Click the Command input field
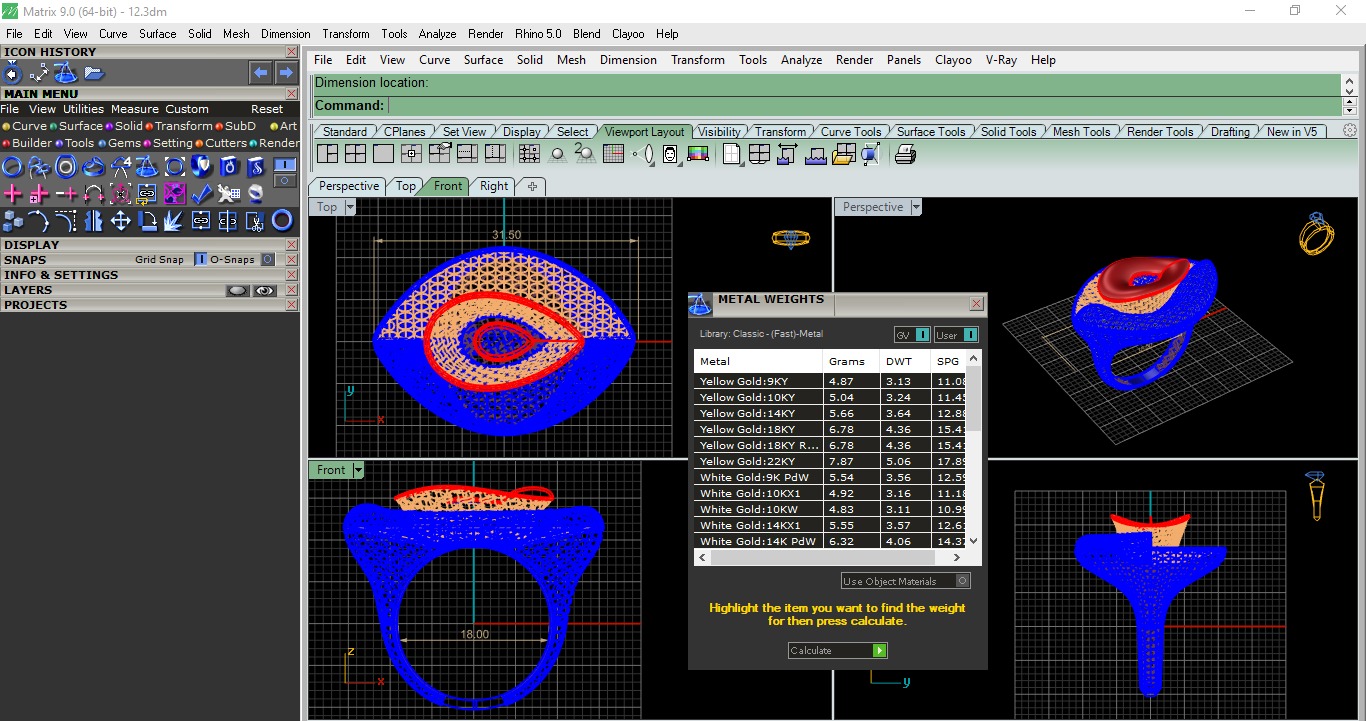This screenshot has height=721, width=1366. pyautogui.click(x=864, y=105)
